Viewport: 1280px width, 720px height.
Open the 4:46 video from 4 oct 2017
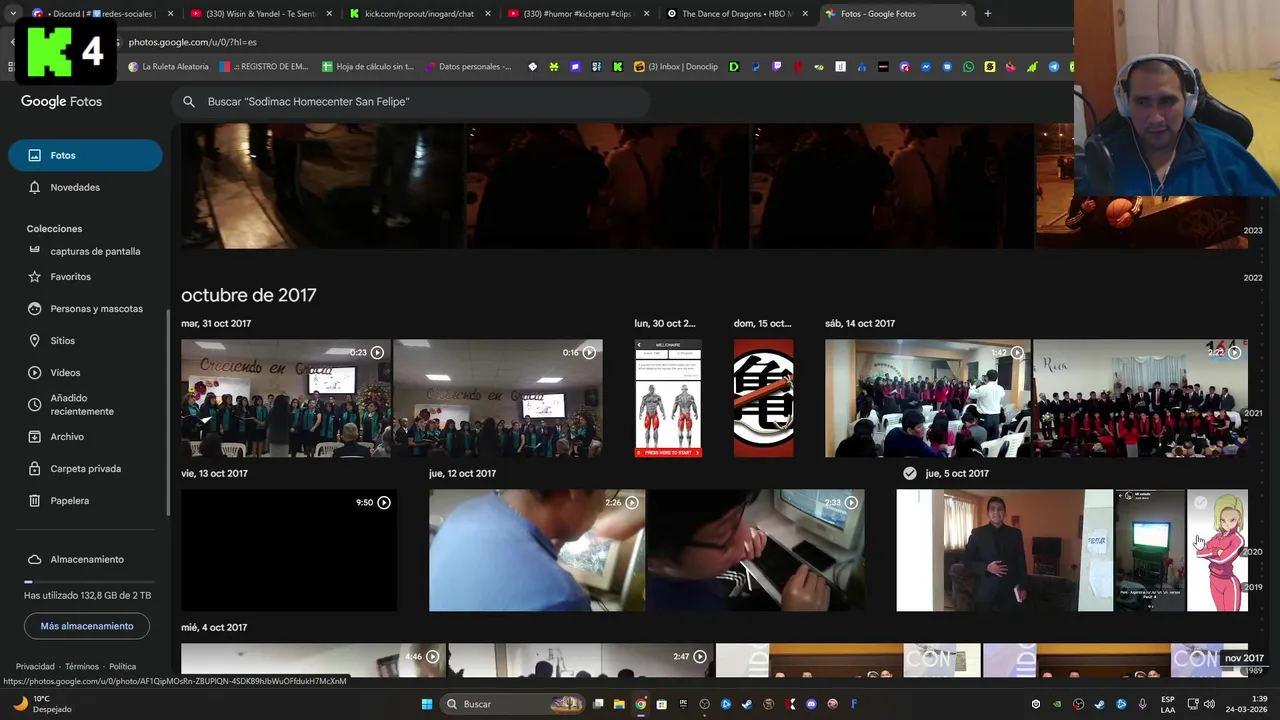click(313, 660)
